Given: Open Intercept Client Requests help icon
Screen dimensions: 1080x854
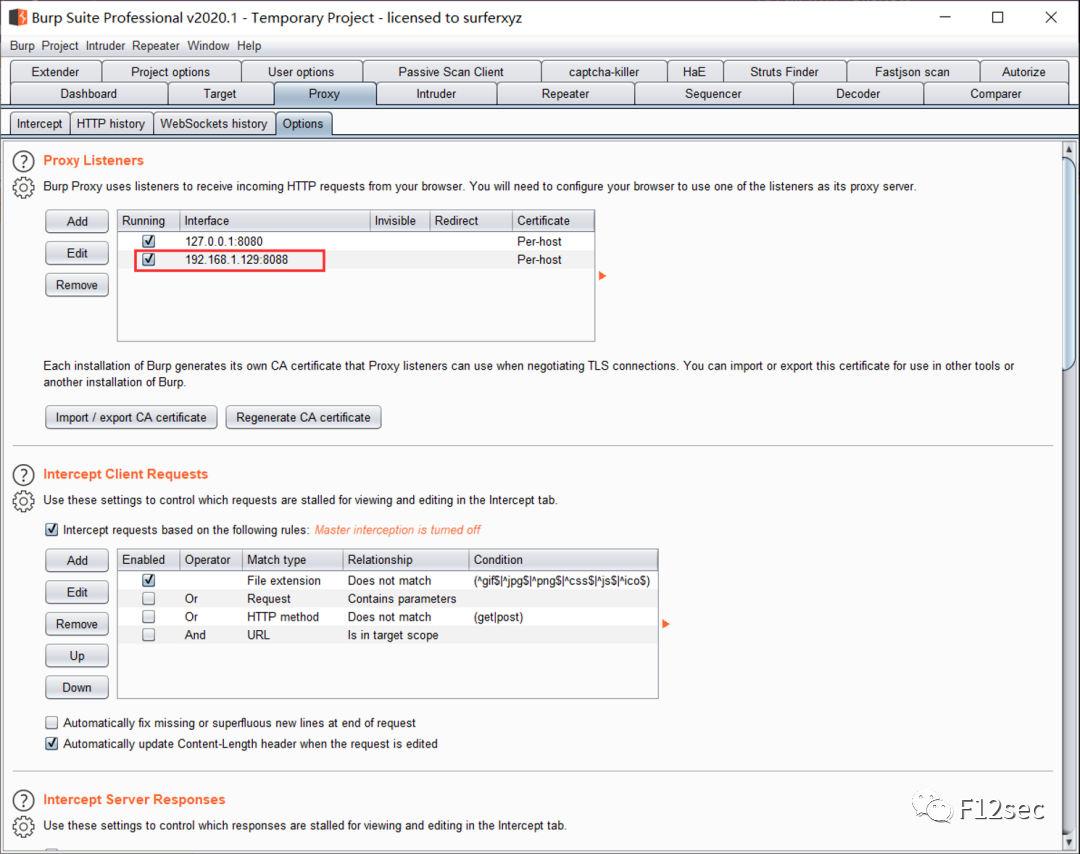Looking at the screenshot, I should 23,475.
